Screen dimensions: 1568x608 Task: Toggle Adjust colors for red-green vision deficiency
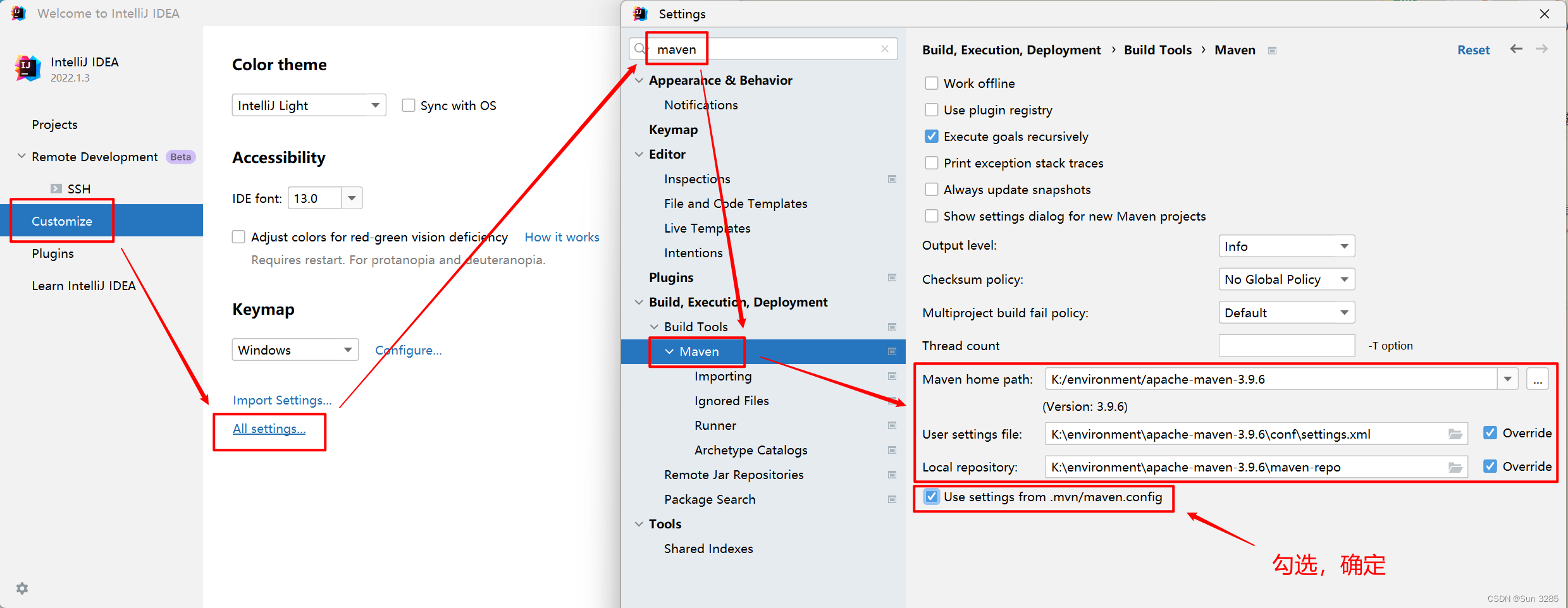click(238, 237)
